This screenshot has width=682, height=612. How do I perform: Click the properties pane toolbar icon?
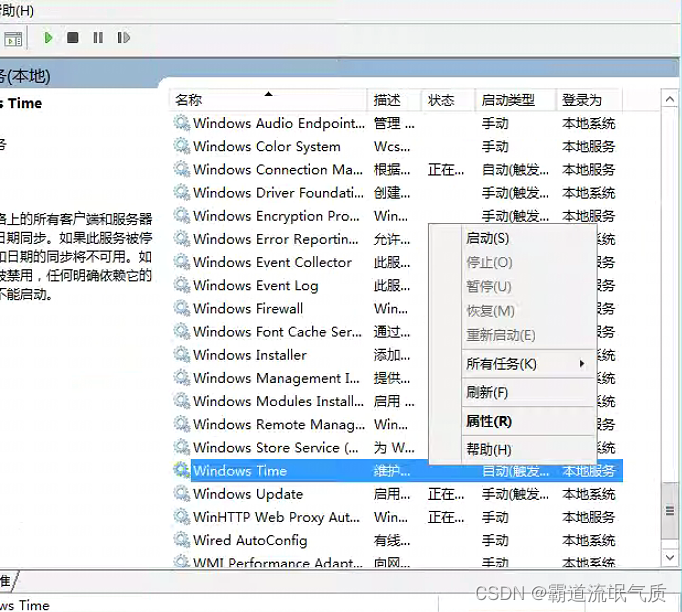click(13, 39)
